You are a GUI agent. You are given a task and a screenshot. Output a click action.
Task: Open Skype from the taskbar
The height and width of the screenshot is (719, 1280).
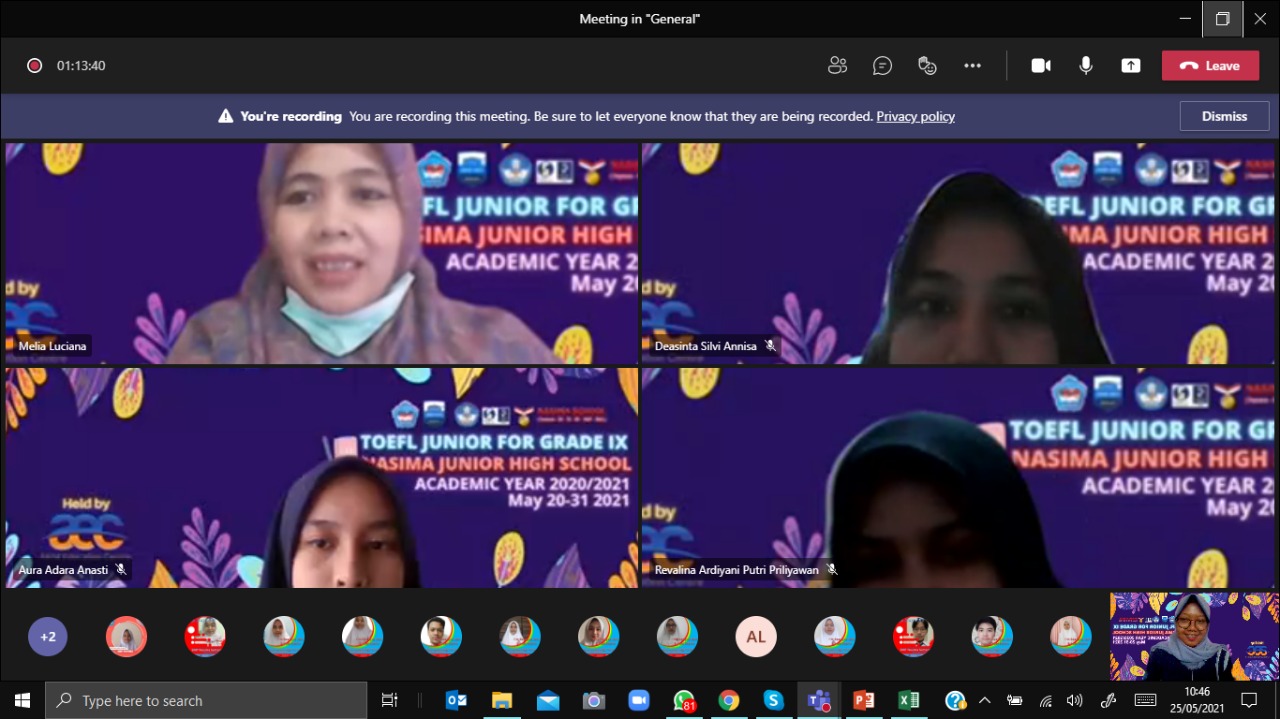[773, 701]
